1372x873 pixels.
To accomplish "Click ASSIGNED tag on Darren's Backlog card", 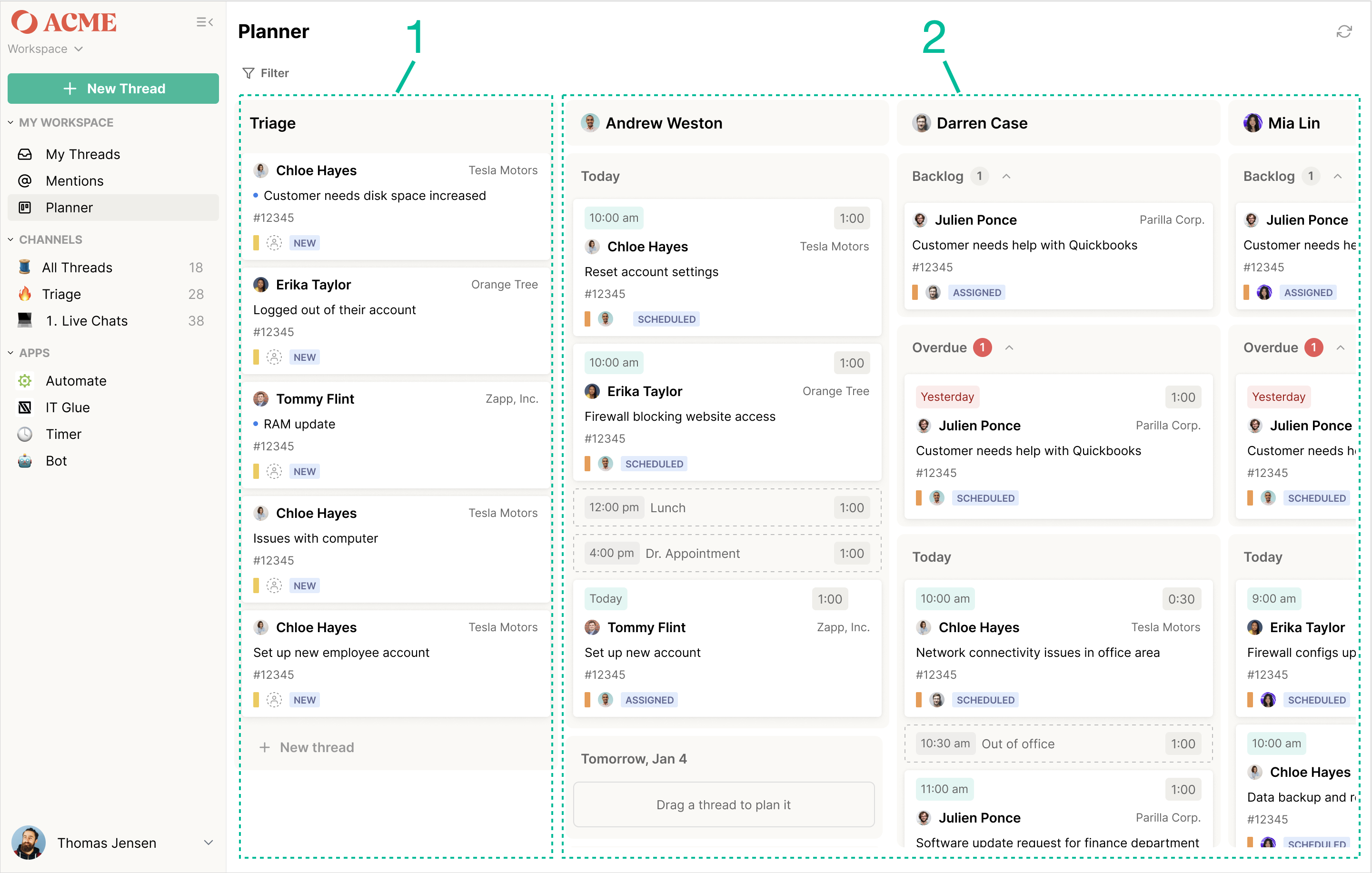I will [x=977, y=293].
